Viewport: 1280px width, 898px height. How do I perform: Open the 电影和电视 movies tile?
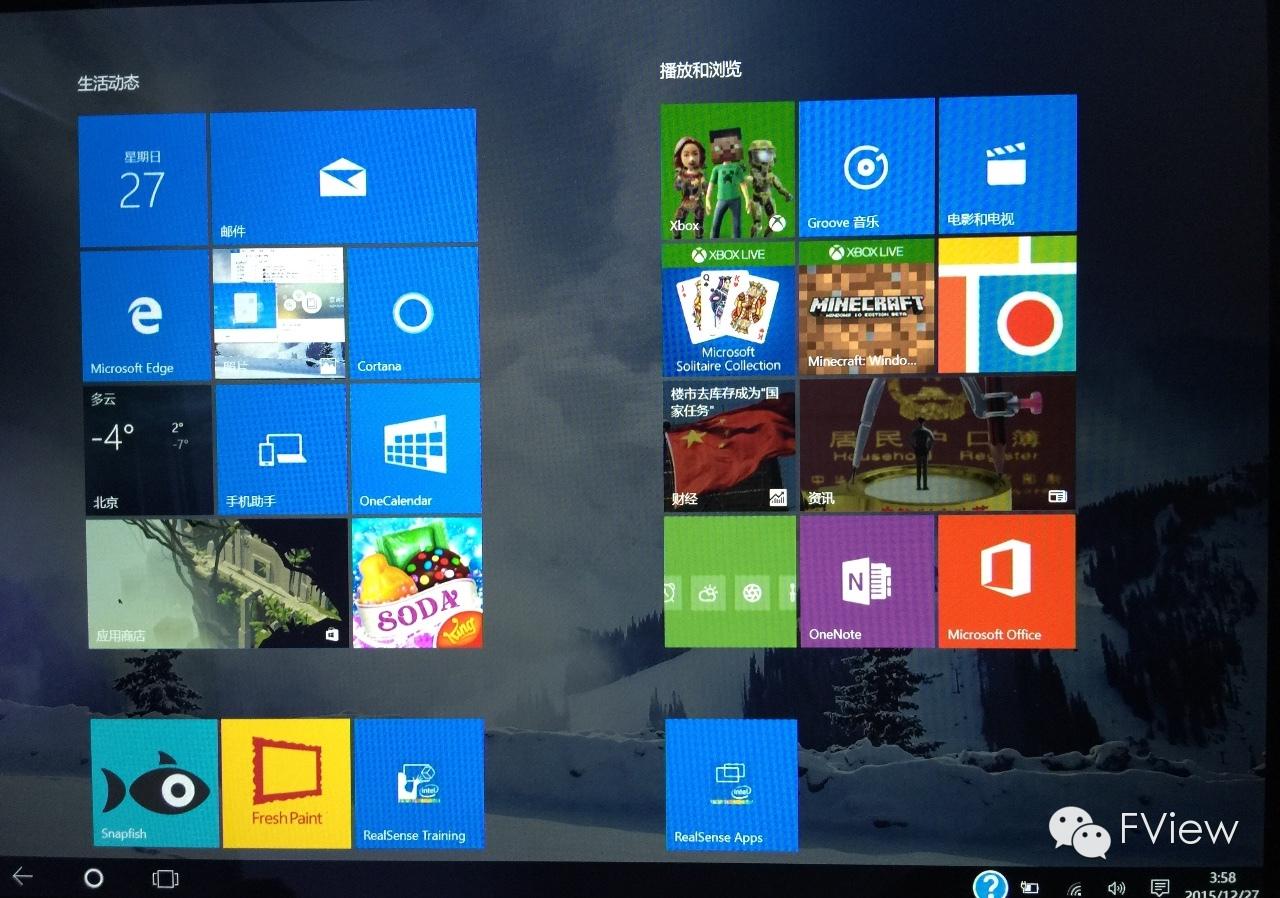pyautogui.click(x=1007, y=164)
